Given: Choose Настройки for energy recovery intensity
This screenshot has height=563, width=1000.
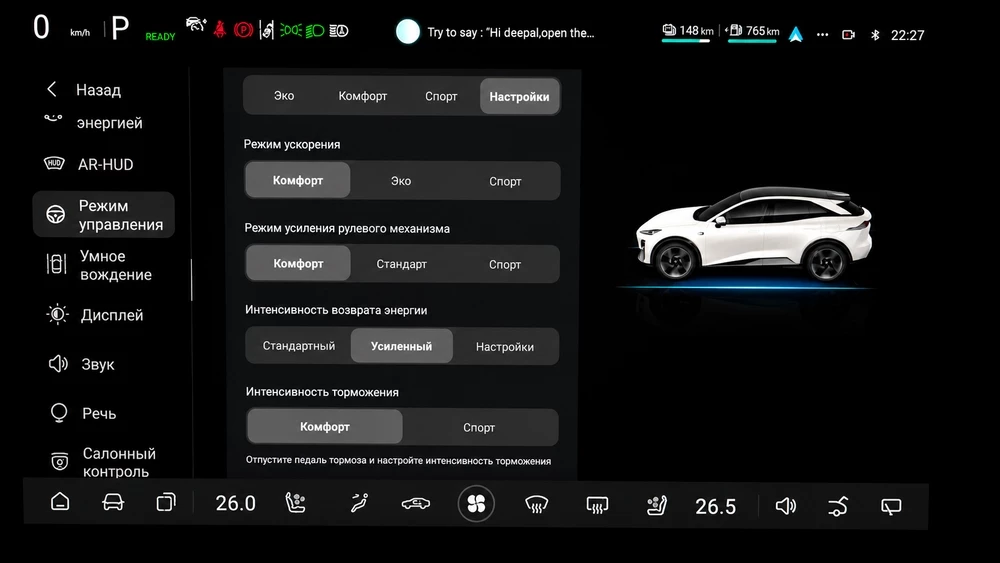Looking at the screenshot, I should coord(504,347).
